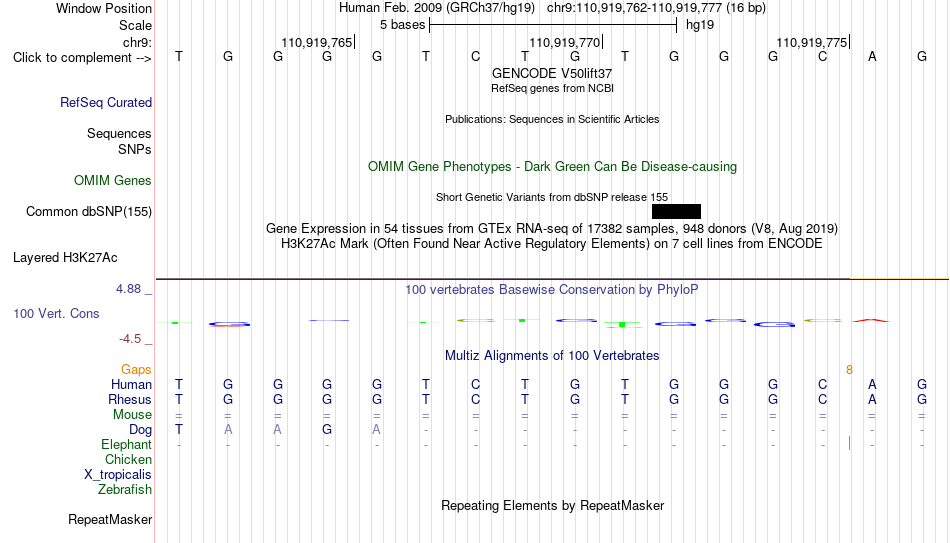950x543 pixels.
Task: Click the Gaps row label
Action: point(136,370)
